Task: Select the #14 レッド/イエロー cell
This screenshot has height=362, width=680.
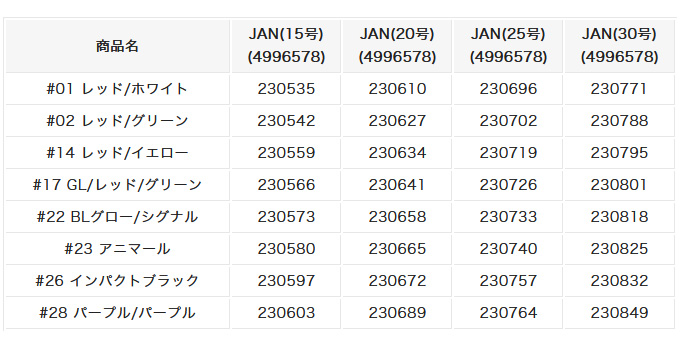Action: 117,153
